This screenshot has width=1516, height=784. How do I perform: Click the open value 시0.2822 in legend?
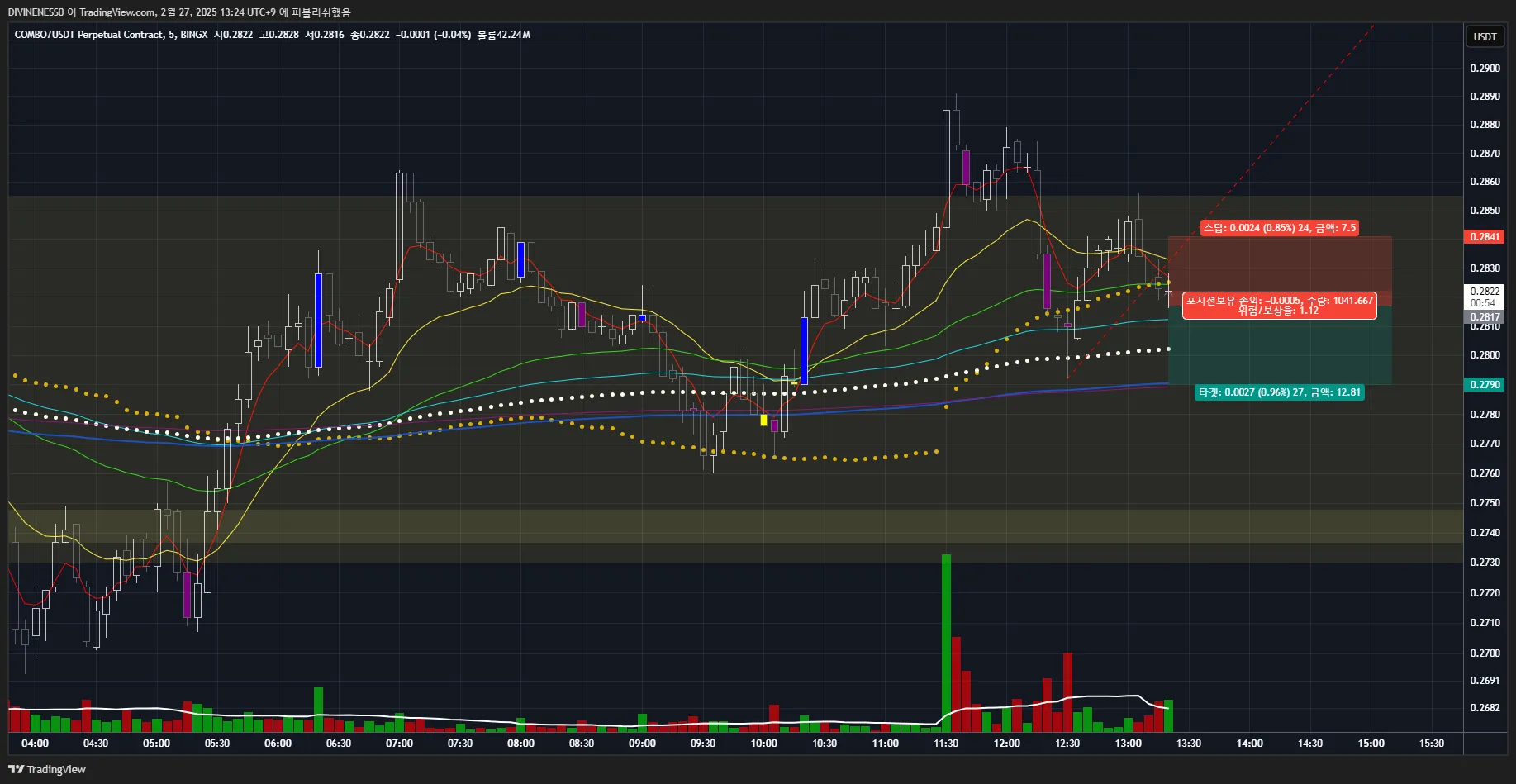click(x=233, y=35)
